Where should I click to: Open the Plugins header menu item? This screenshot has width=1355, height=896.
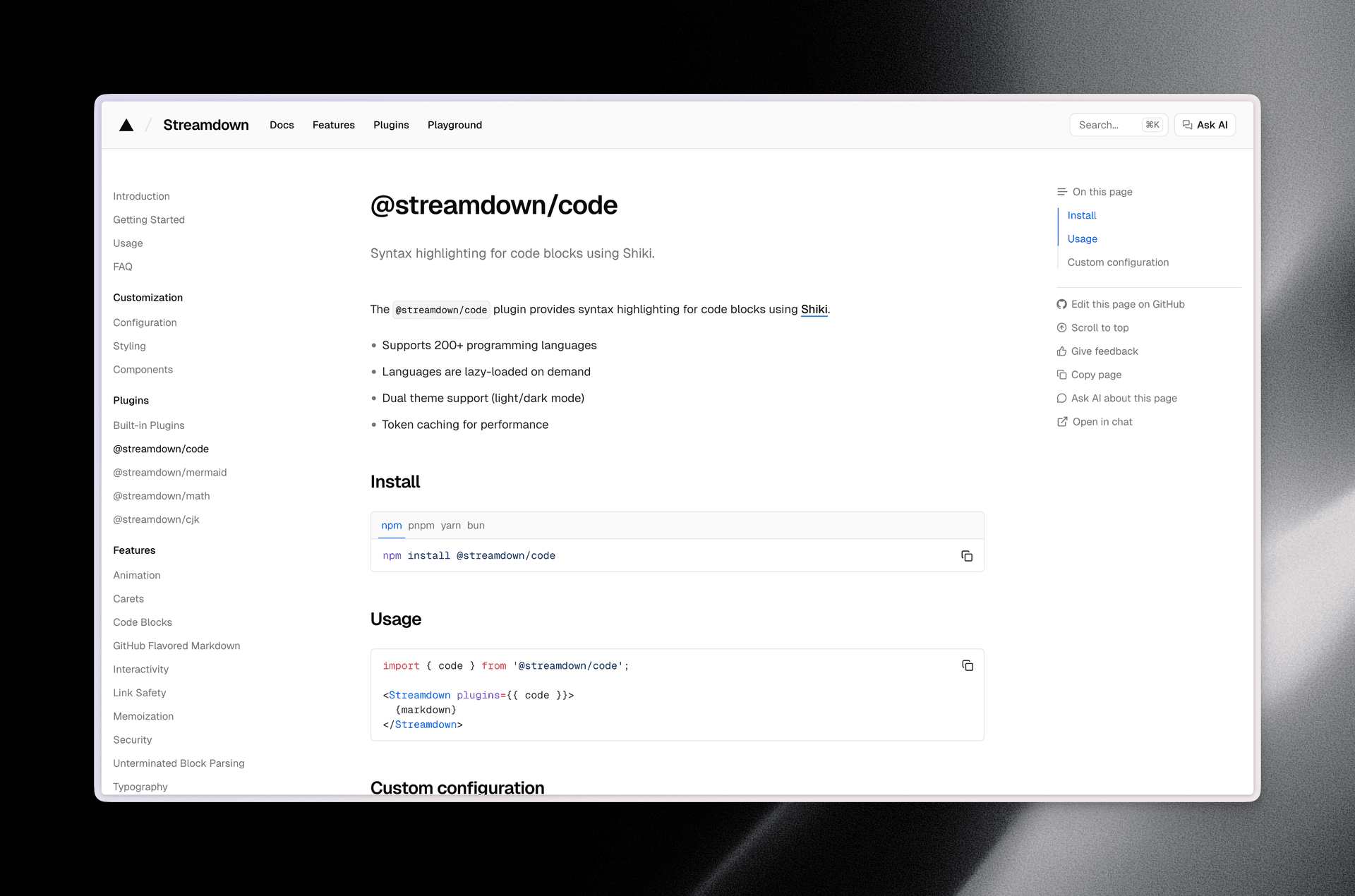coord(391,125)
